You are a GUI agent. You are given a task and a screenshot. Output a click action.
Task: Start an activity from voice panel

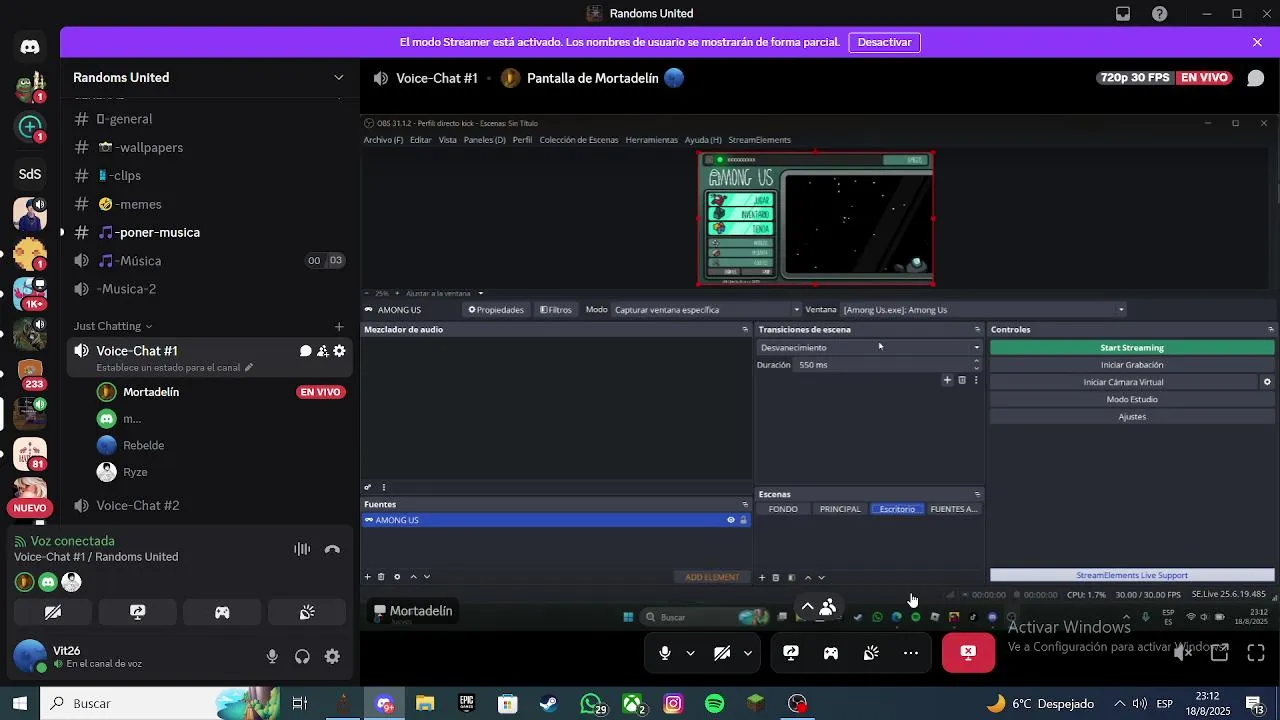point(222,612)
